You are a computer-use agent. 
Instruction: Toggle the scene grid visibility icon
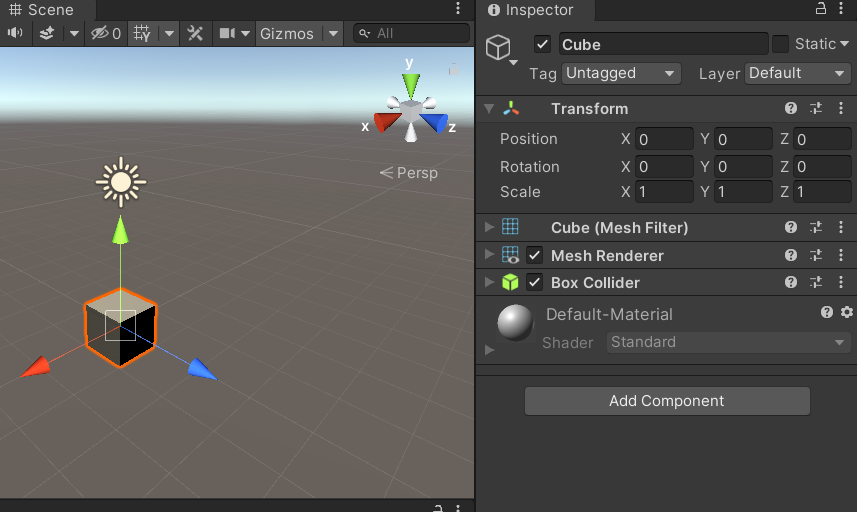click(x=142, y=33)
